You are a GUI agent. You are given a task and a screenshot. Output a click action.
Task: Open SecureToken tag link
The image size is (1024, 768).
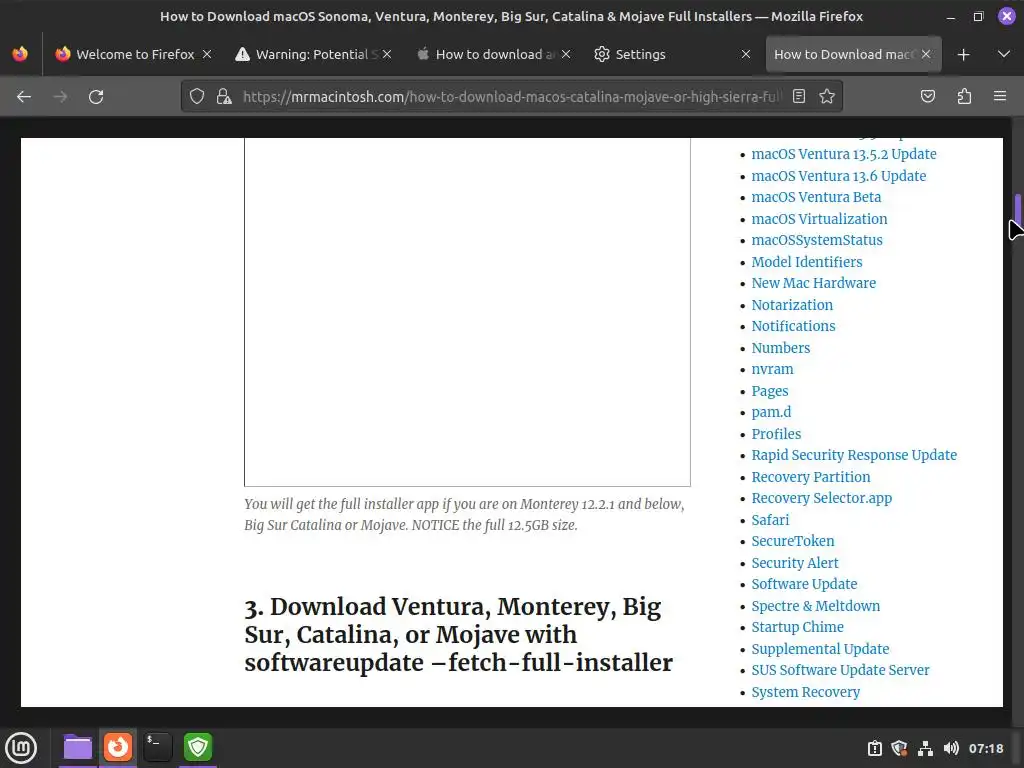click(793, 541)
